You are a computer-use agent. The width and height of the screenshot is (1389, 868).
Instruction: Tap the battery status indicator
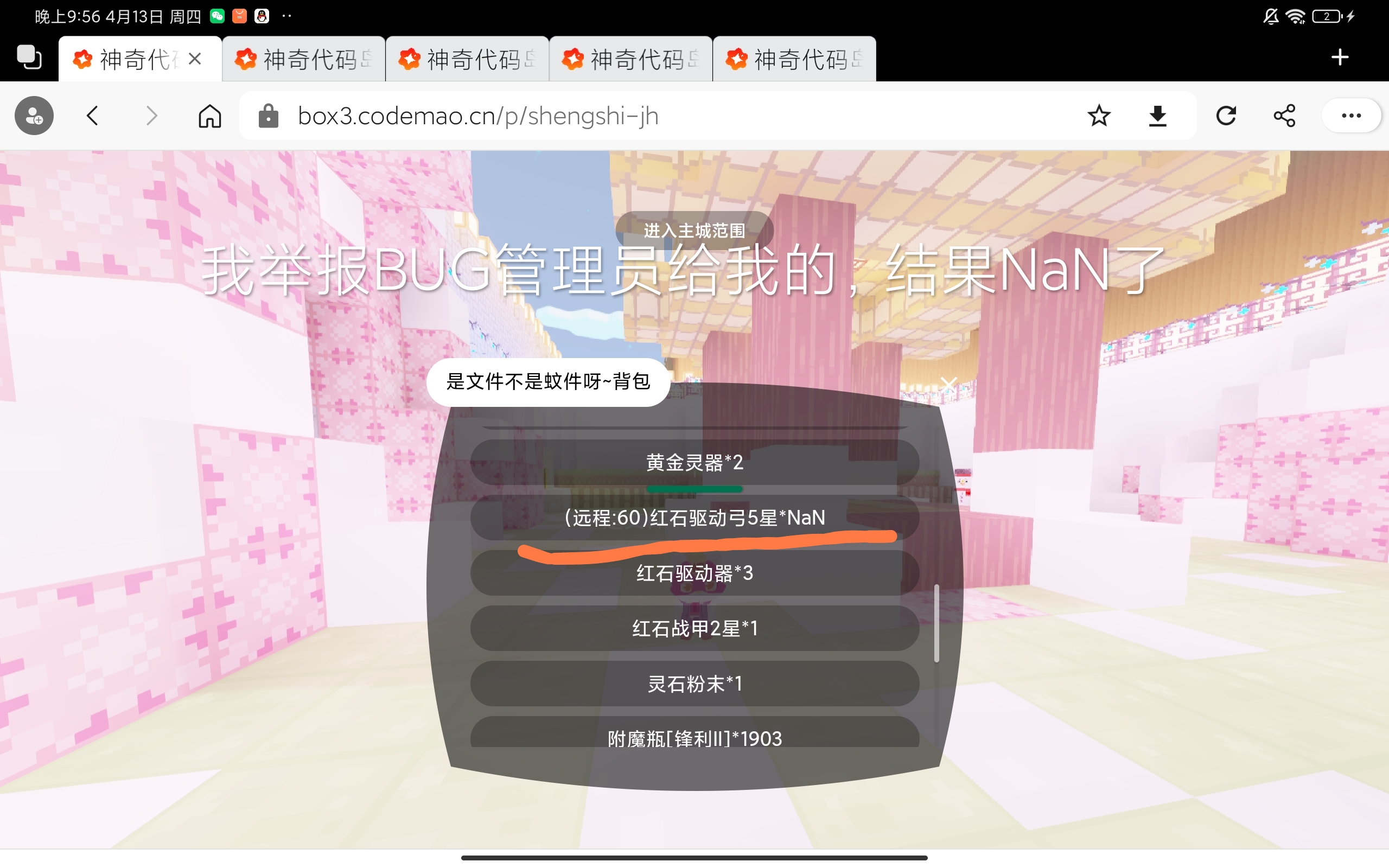click(x=1327, y=16)
